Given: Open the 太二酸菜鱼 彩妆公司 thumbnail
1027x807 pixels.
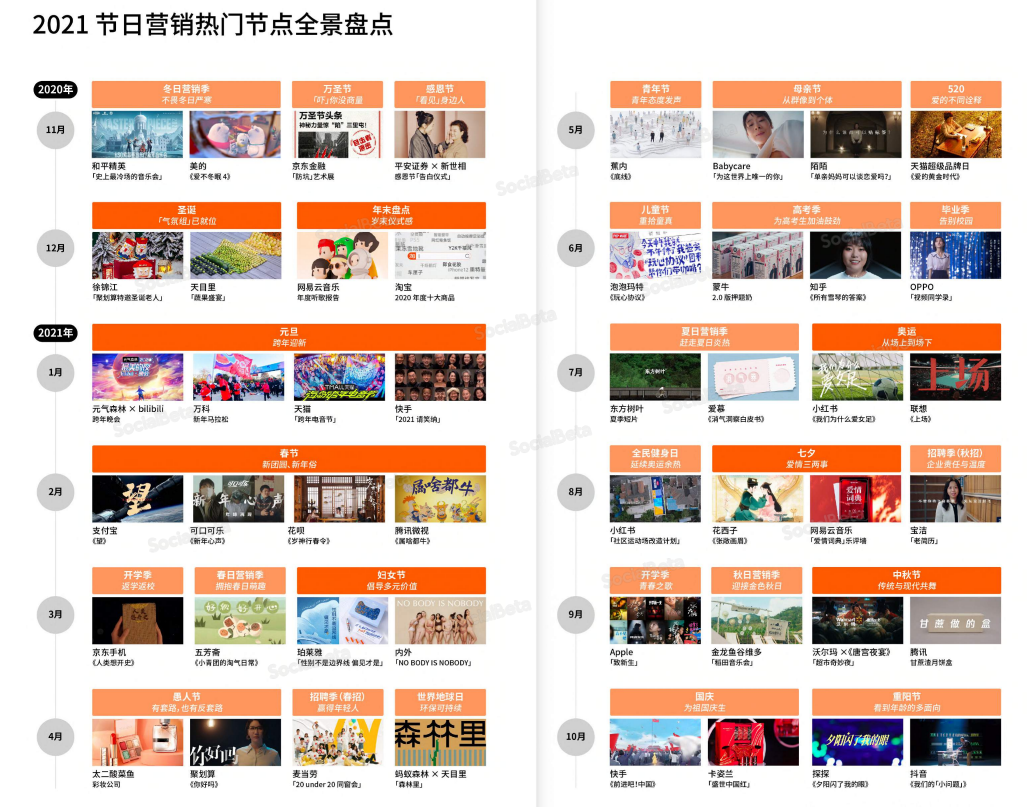Looking at the screenshot, I should (x=138, y=743).
